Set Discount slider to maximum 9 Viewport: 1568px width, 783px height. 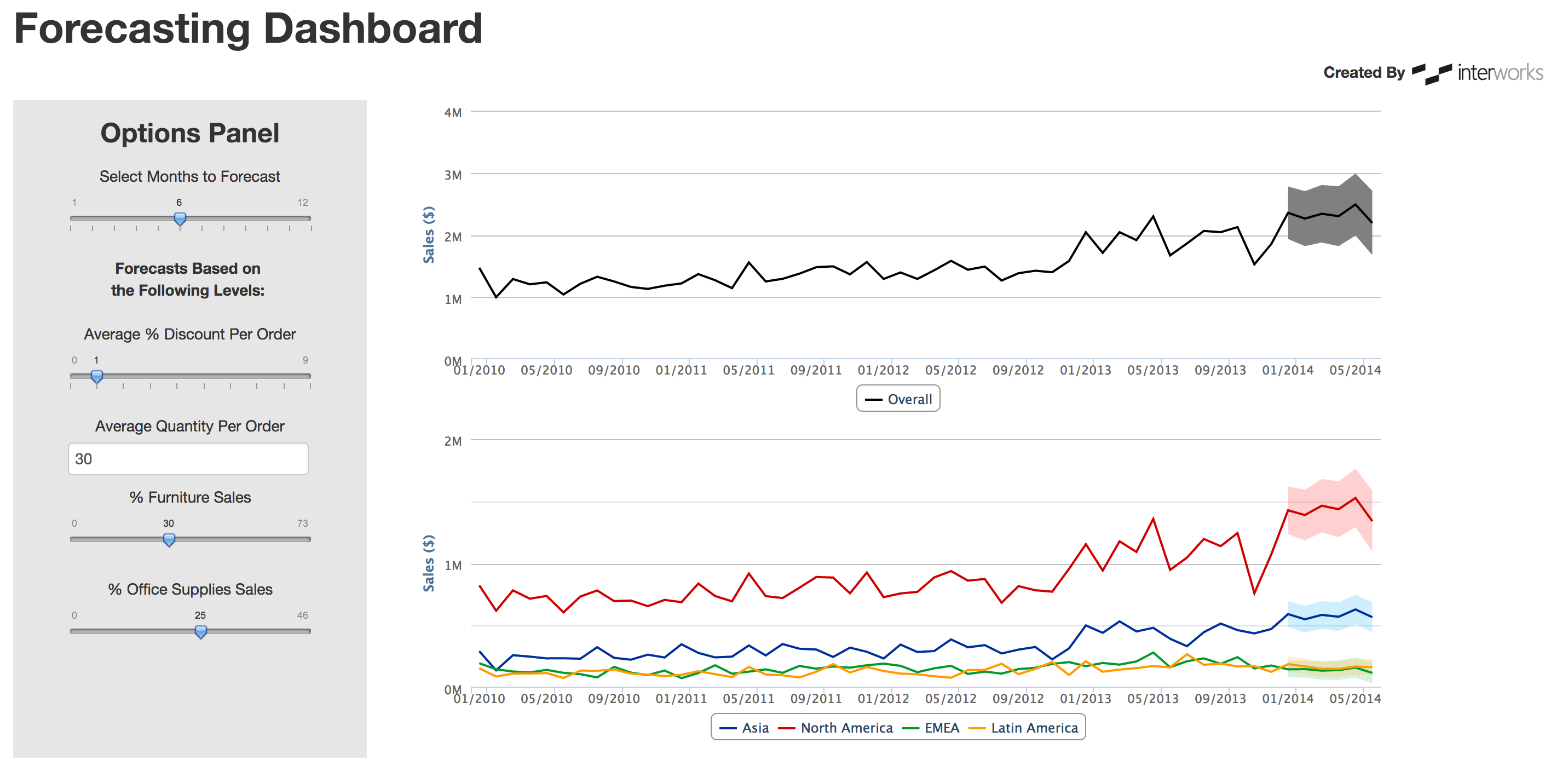[x=310, y=376]
